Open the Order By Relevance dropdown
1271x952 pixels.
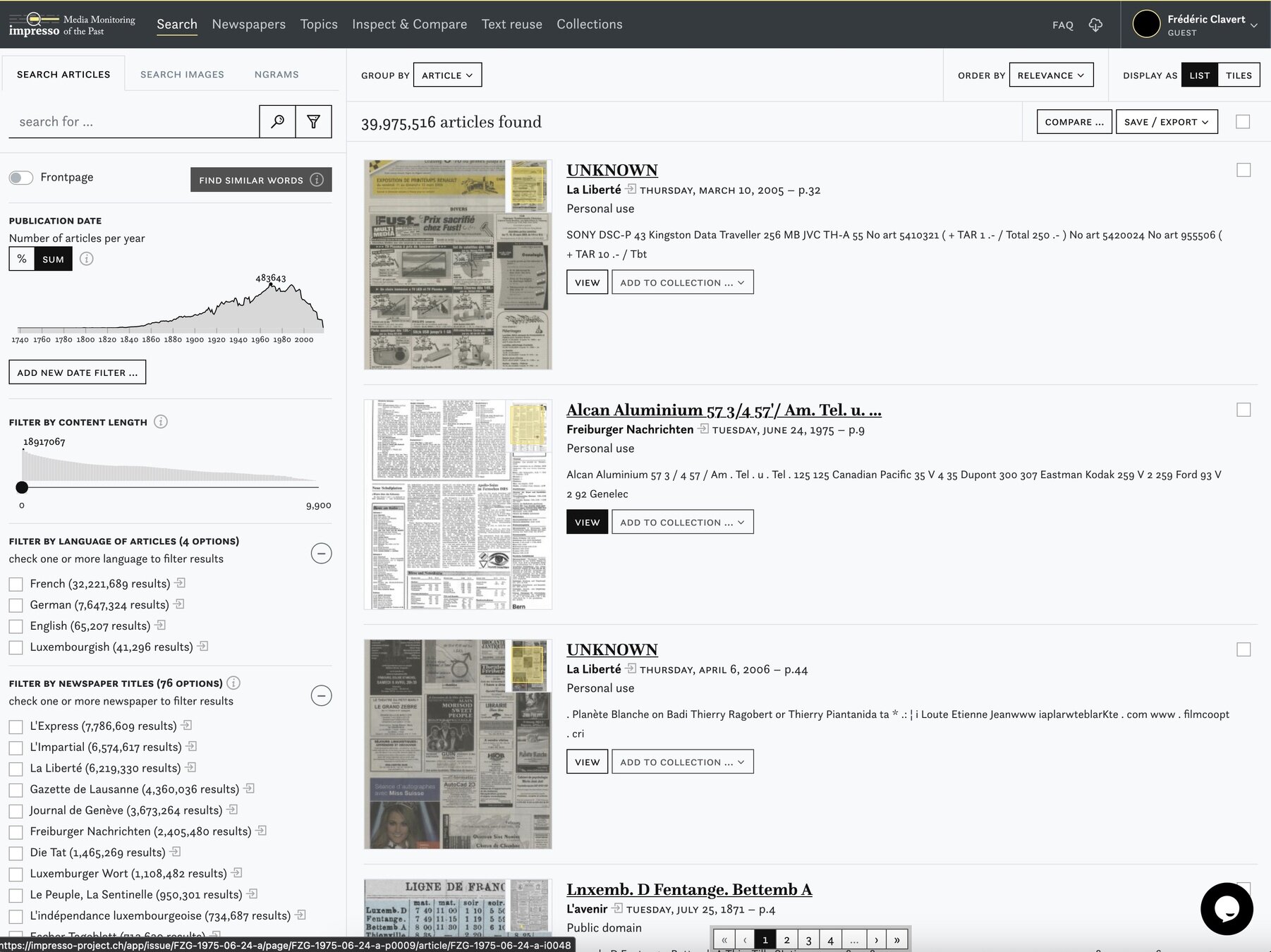pyautogui.click(x=1051, y=75)
